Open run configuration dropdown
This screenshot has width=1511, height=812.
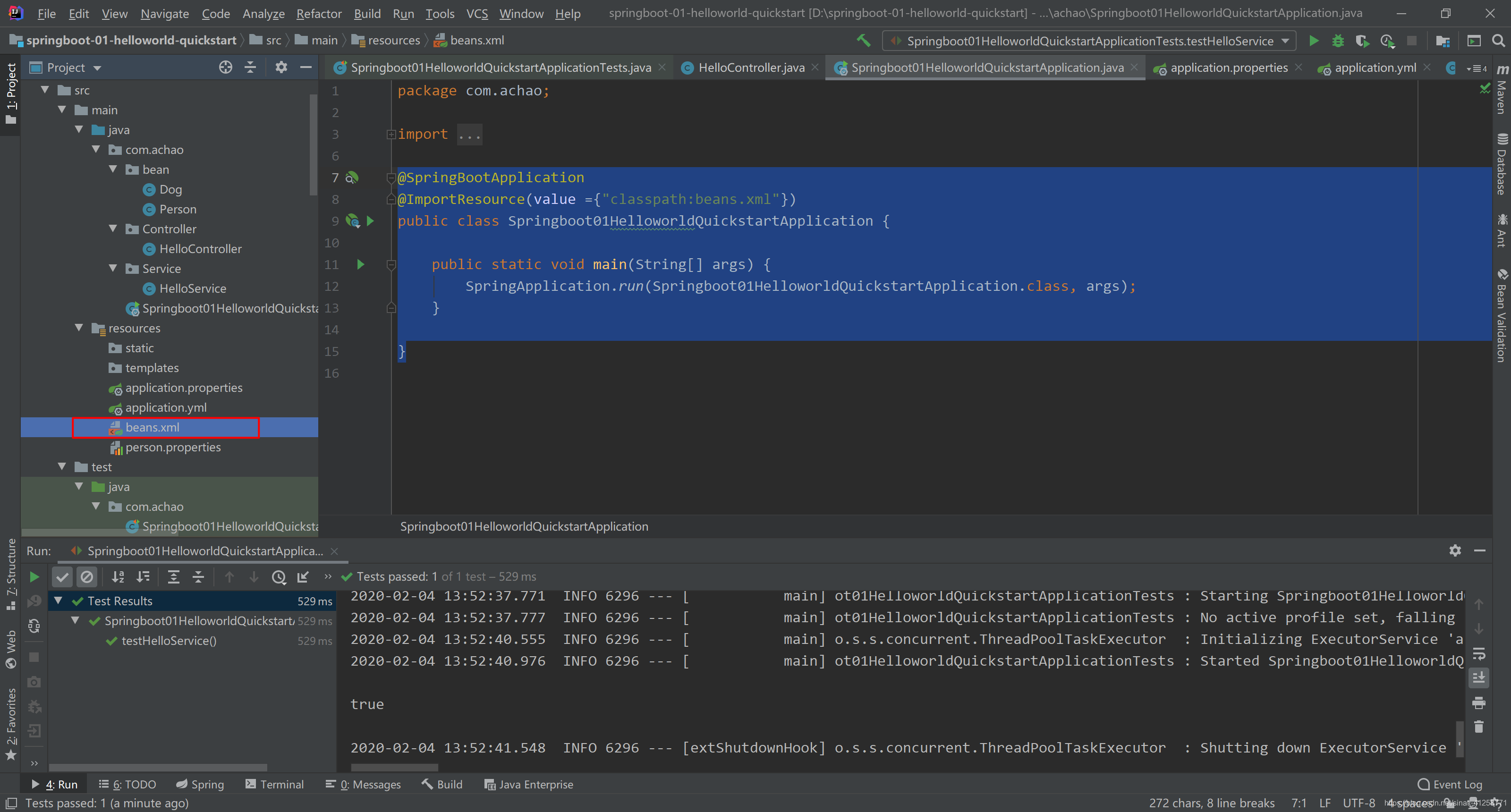tap(1285, 41)
